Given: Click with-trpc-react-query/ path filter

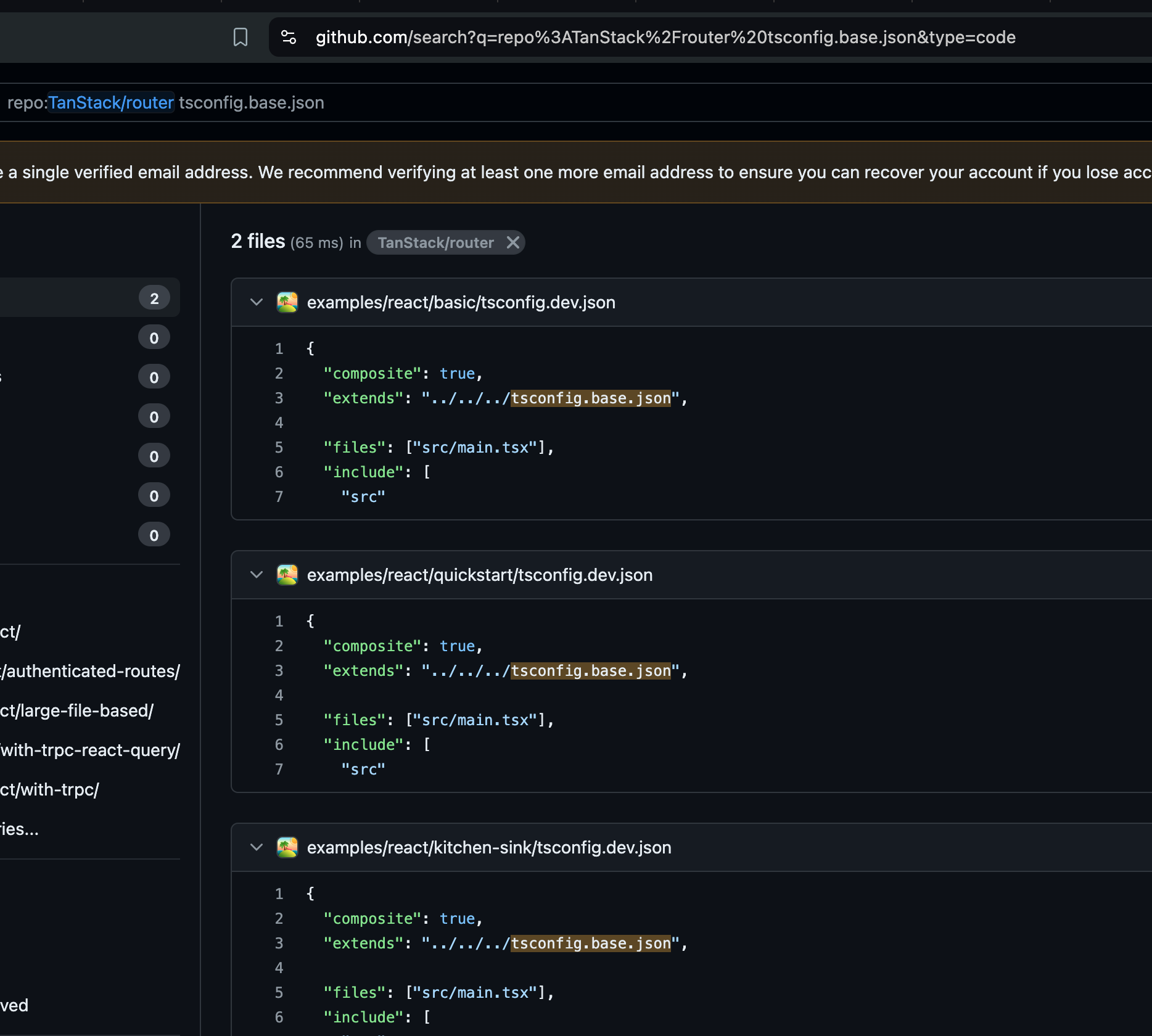Looking at the screenshot, I should [x=90, y=750].
